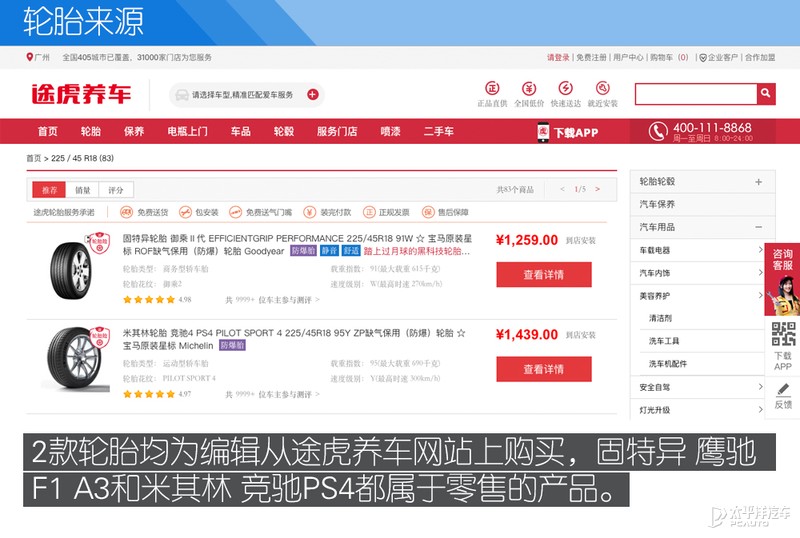The image size is (800, 538).
Task: Click the search input field
Action: [696, 94]
